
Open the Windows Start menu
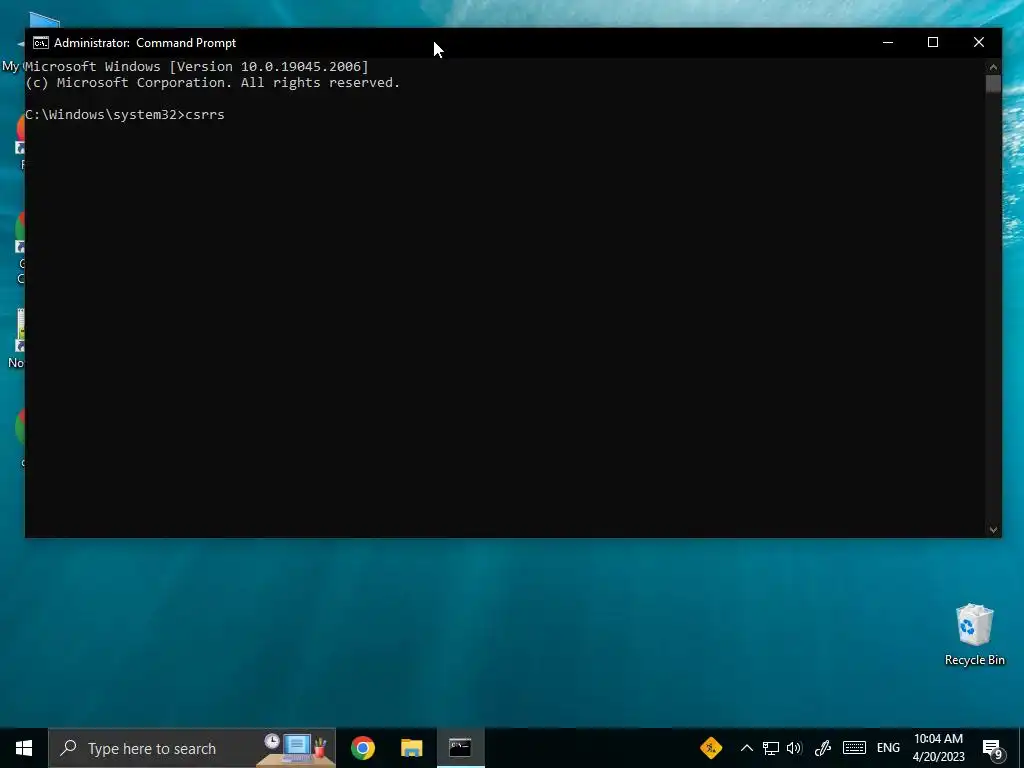tap(24, 748)
